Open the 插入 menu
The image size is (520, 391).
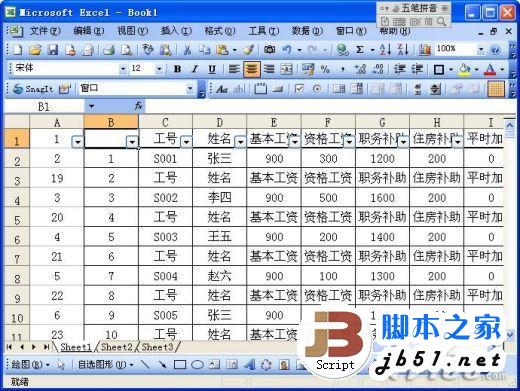176,31
